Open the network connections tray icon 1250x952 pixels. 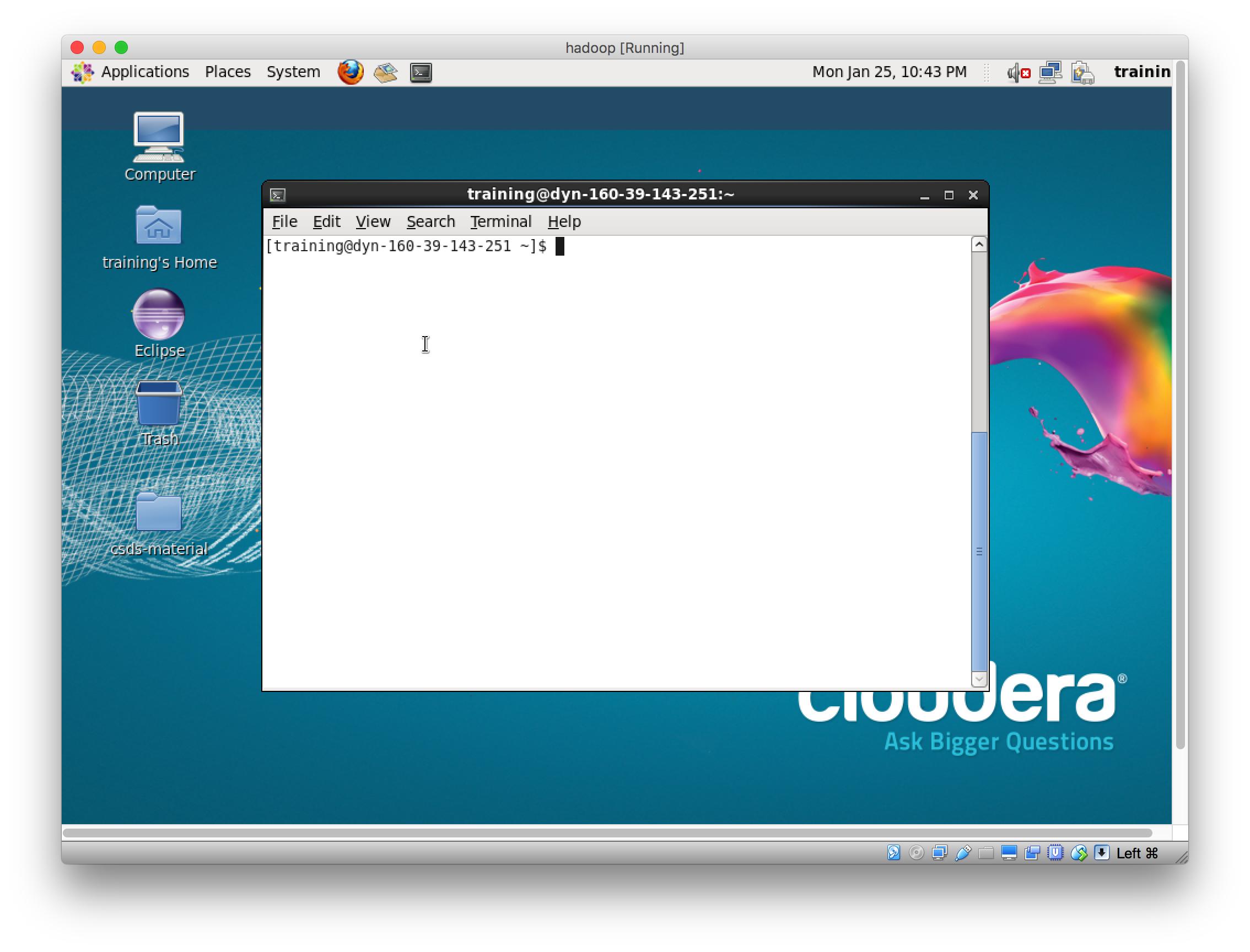pos(1050,73)
